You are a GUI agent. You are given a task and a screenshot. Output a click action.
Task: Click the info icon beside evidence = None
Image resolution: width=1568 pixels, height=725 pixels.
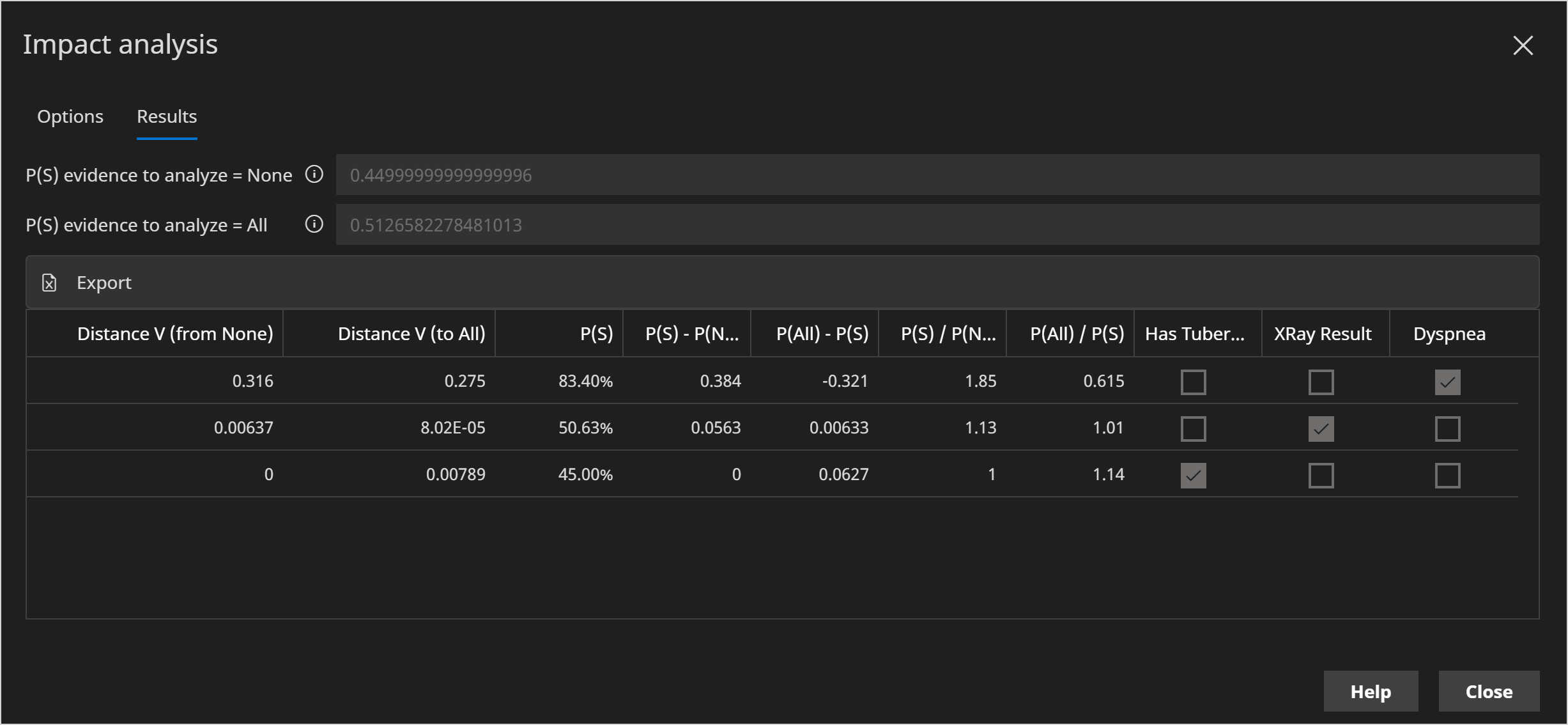tap(314, 175)
